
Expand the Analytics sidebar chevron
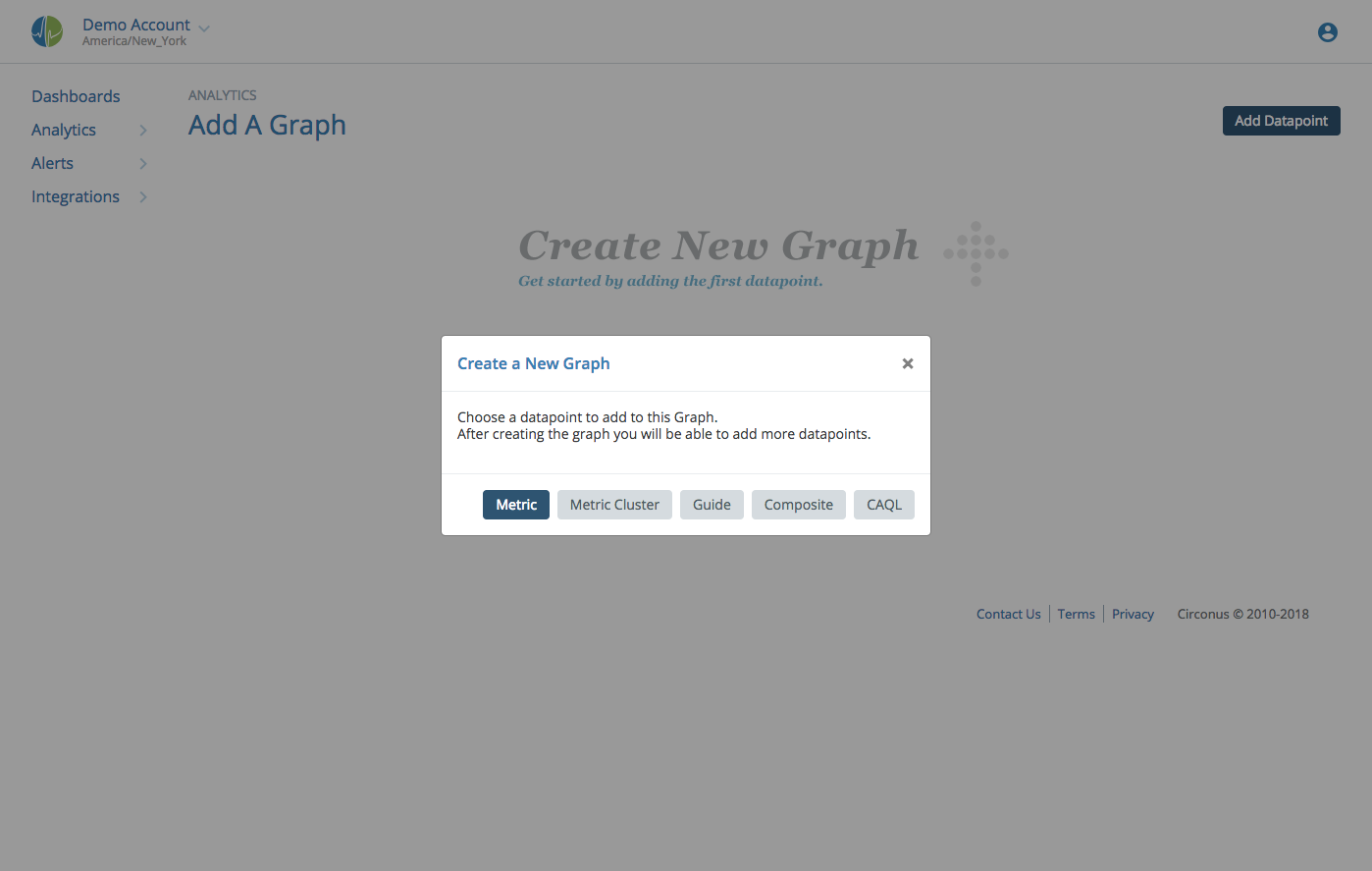pyautogui.click(x=143, y=130)
